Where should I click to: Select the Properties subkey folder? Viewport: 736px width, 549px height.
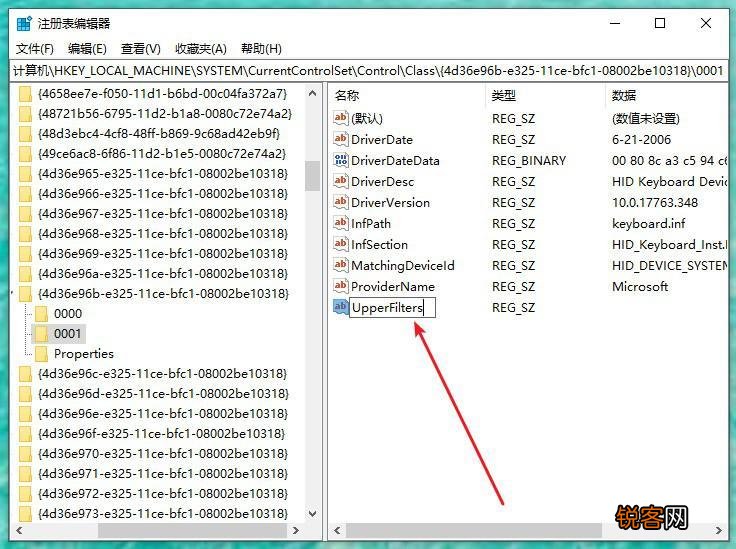point(84,353)
